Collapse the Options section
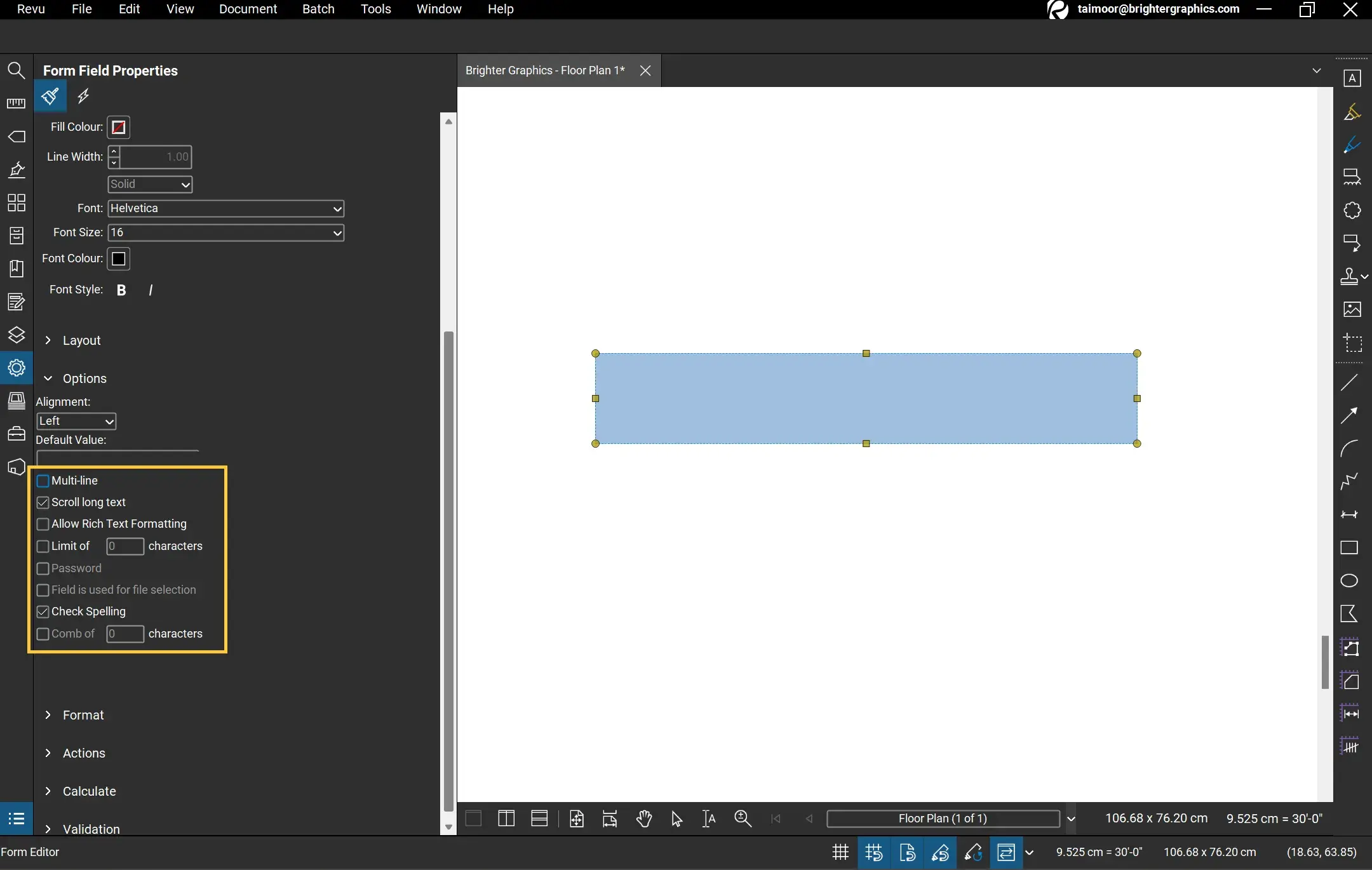The image size is (1372, 870). [48, 378]
